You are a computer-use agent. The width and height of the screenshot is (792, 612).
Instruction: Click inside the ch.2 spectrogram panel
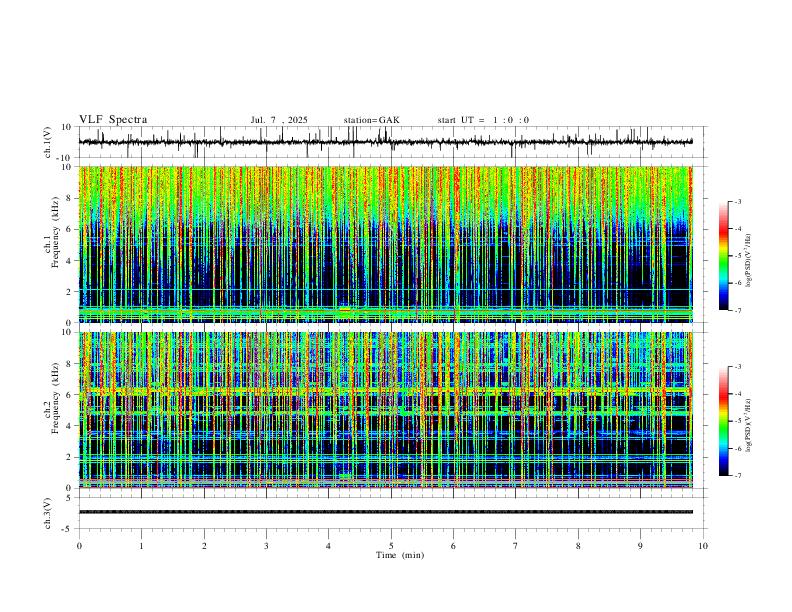click(x=385, y=410)
